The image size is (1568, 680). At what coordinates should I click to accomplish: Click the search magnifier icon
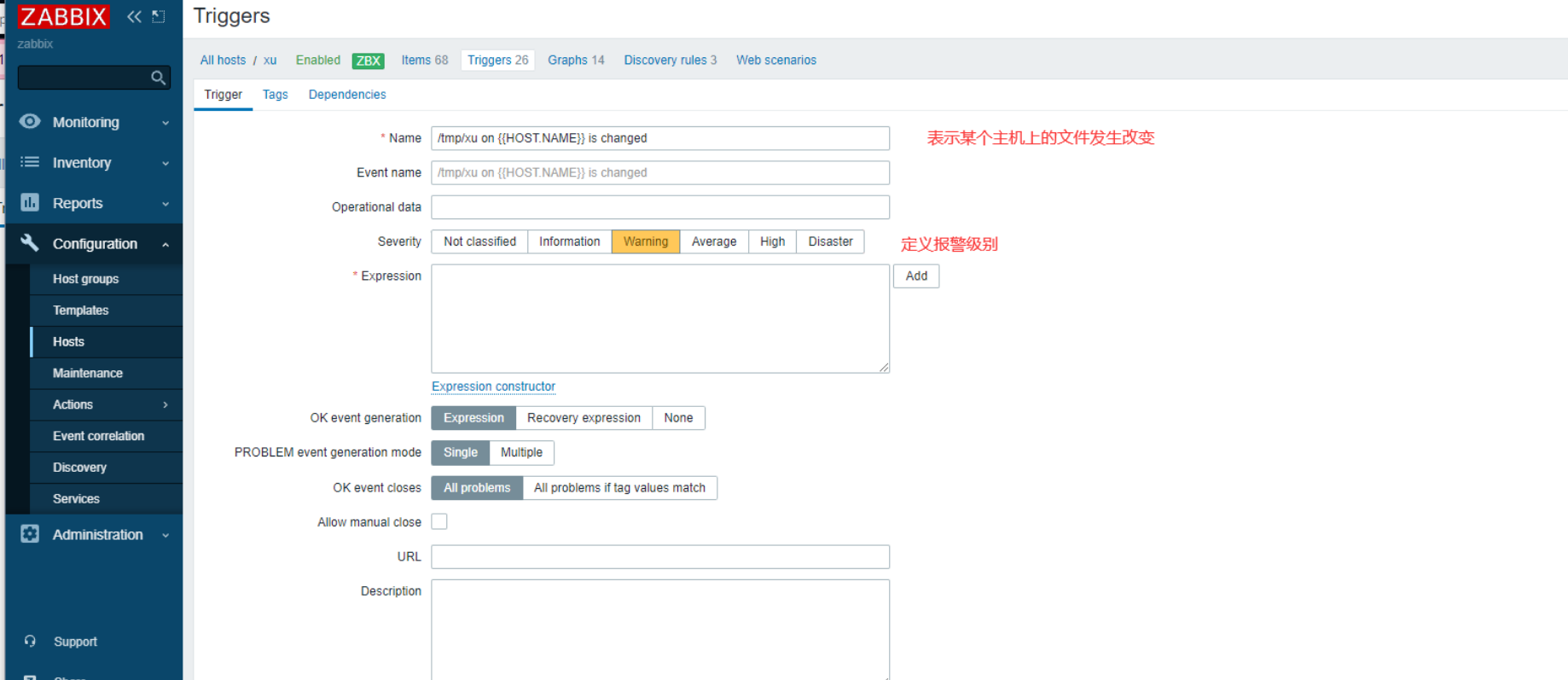158,78
